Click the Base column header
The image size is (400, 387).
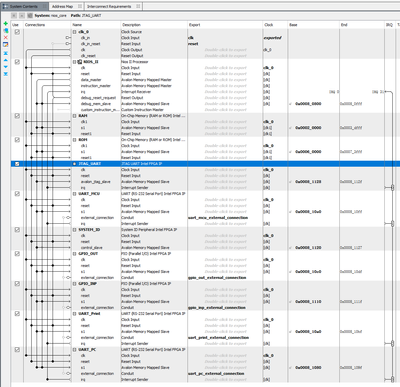tap(293, 25)
